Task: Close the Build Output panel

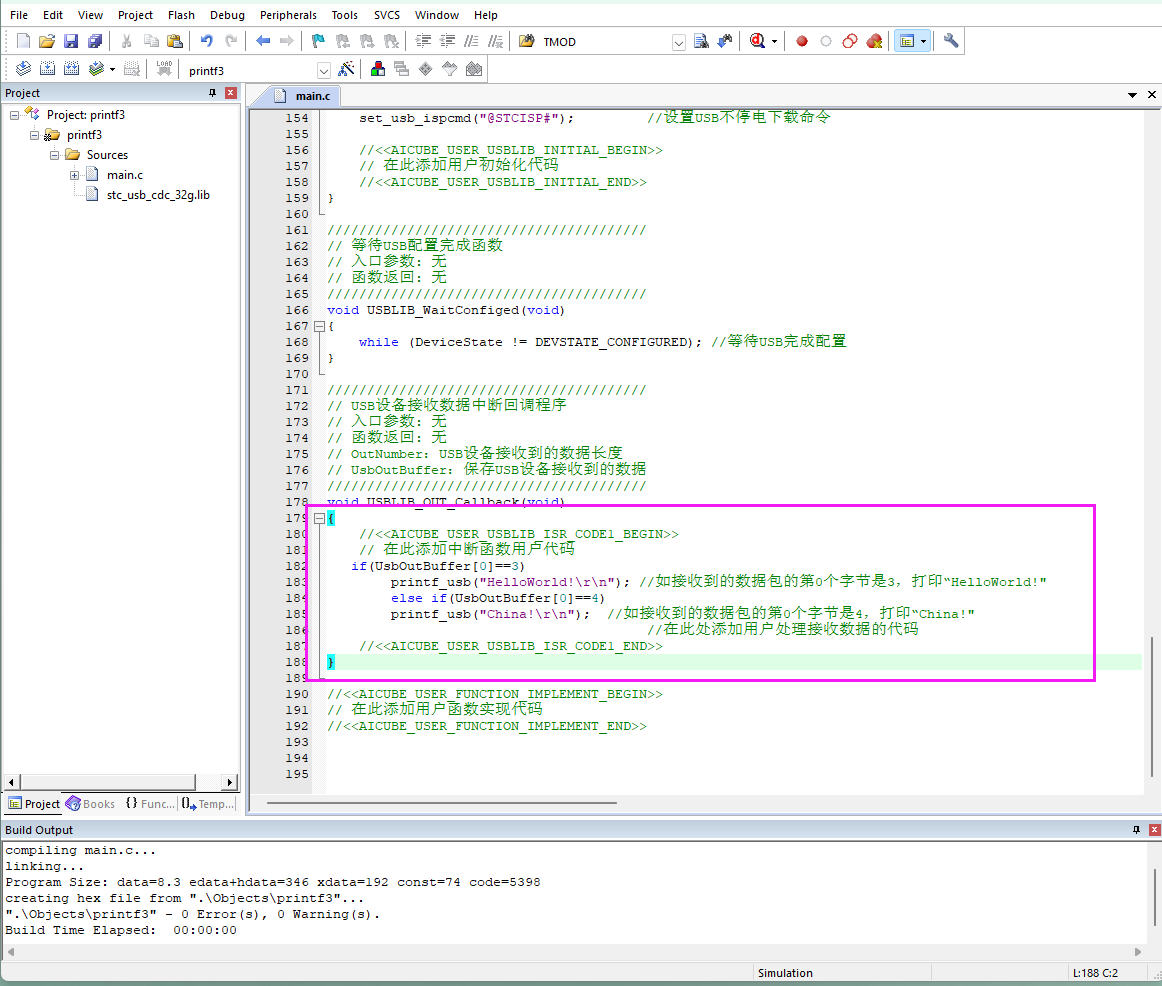Action: 1154,830
